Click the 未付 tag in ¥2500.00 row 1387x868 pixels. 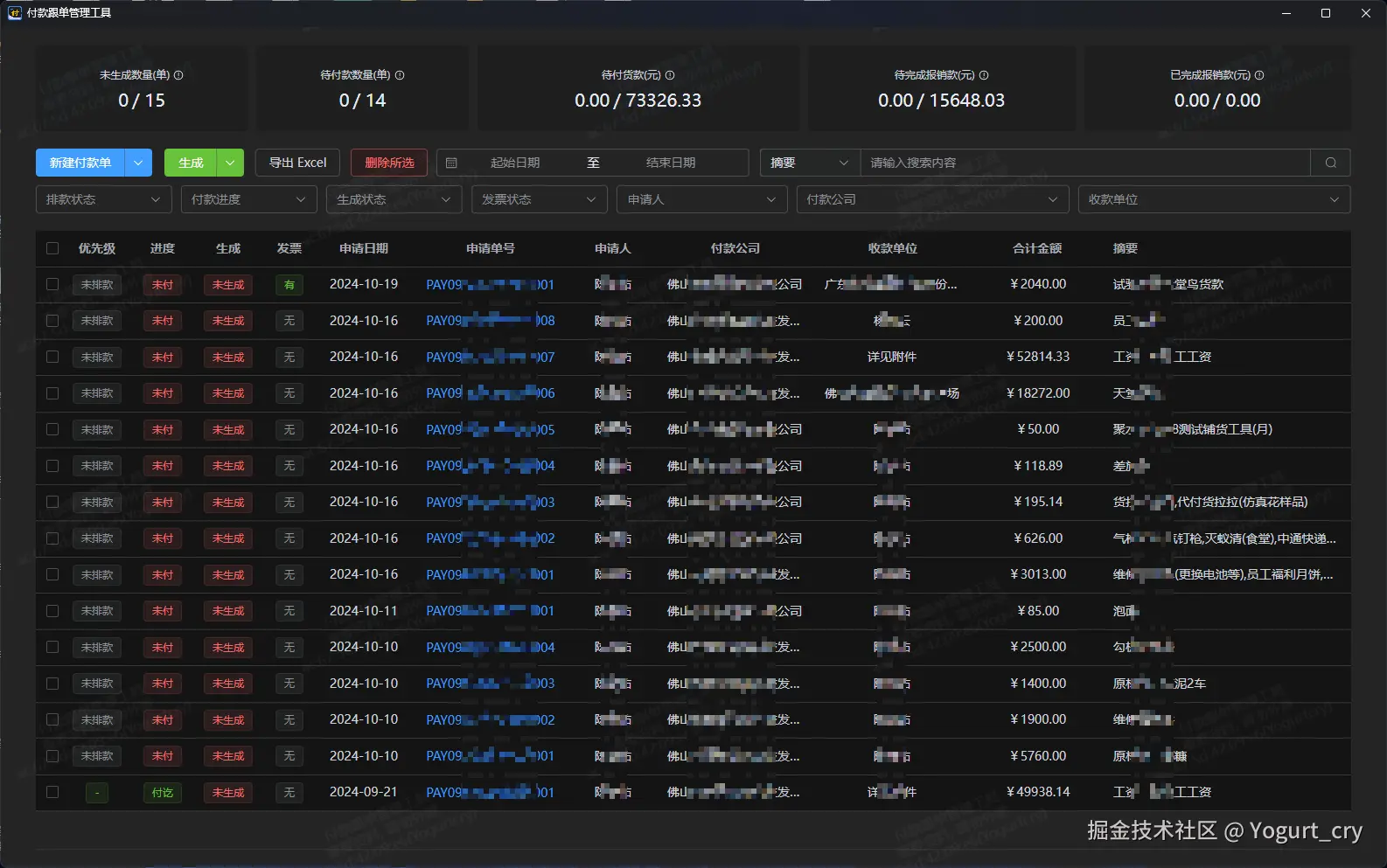tap(163, 648)
